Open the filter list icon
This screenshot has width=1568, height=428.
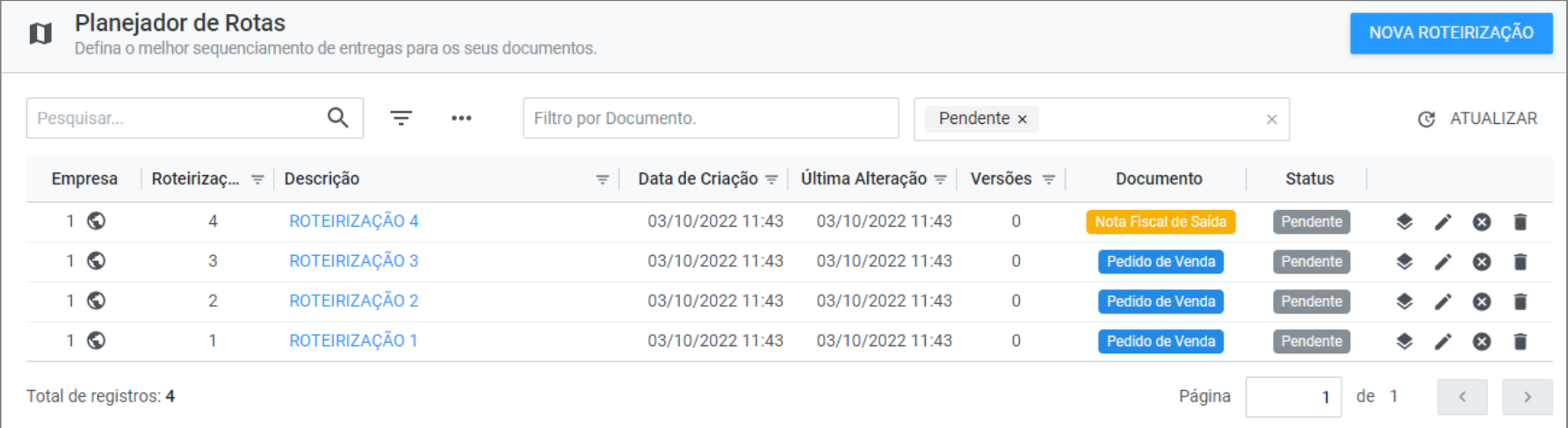[x=401, y=118]
